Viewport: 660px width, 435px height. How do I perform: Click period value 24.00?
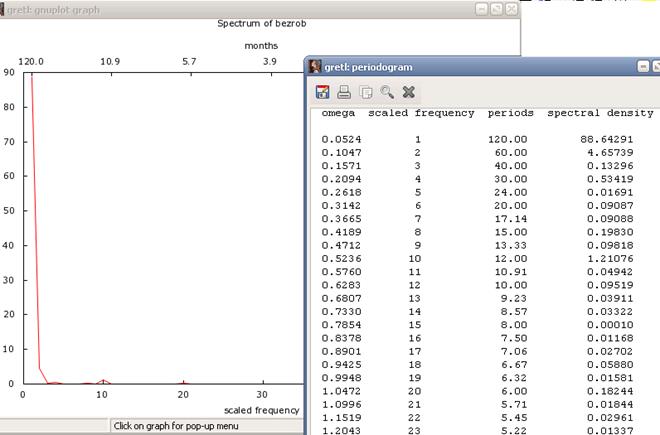[511, 192]
